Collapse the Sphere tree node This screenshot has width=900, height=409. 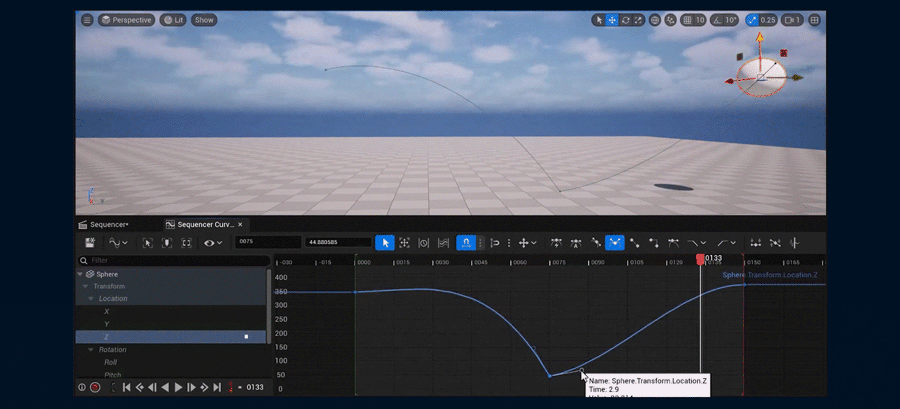pos(80,274)
